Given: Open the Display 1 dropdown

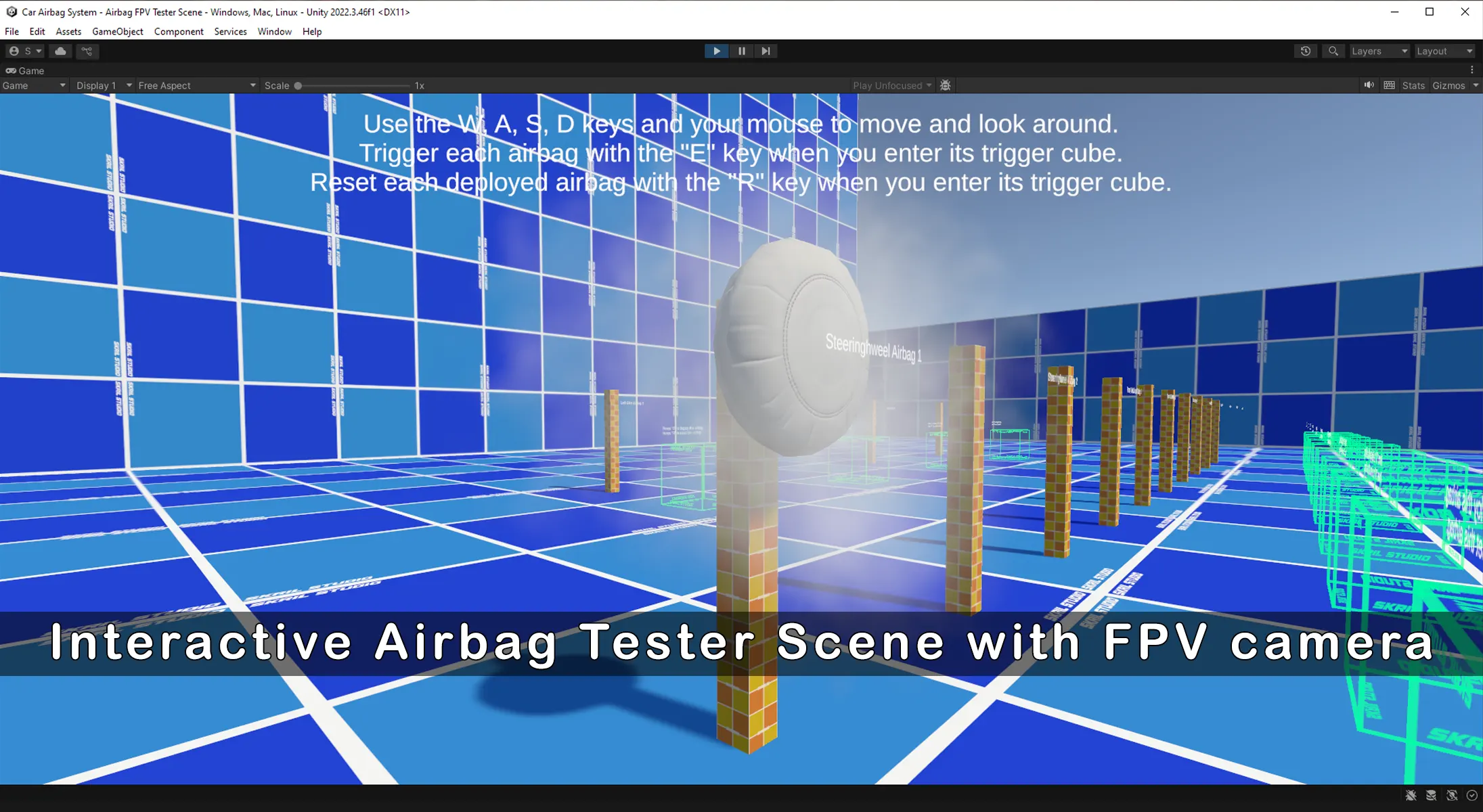Looking at the screenshot, I should [103, 85].
